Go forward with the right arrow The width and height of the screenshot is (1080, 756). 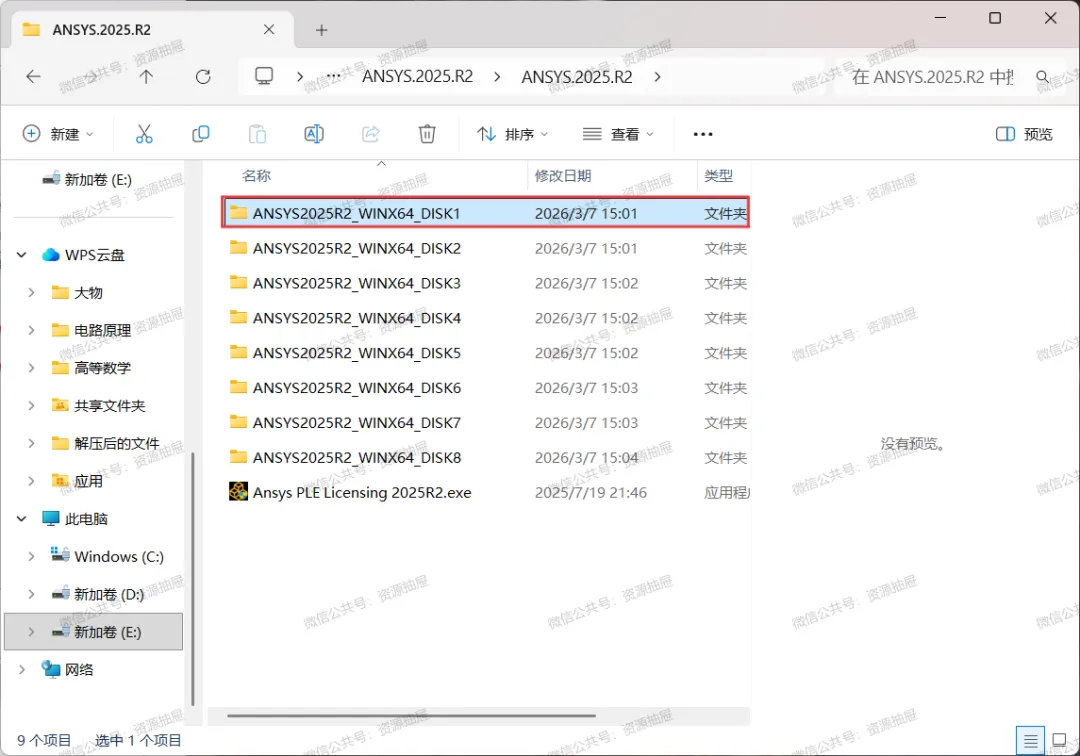(90, 76)
